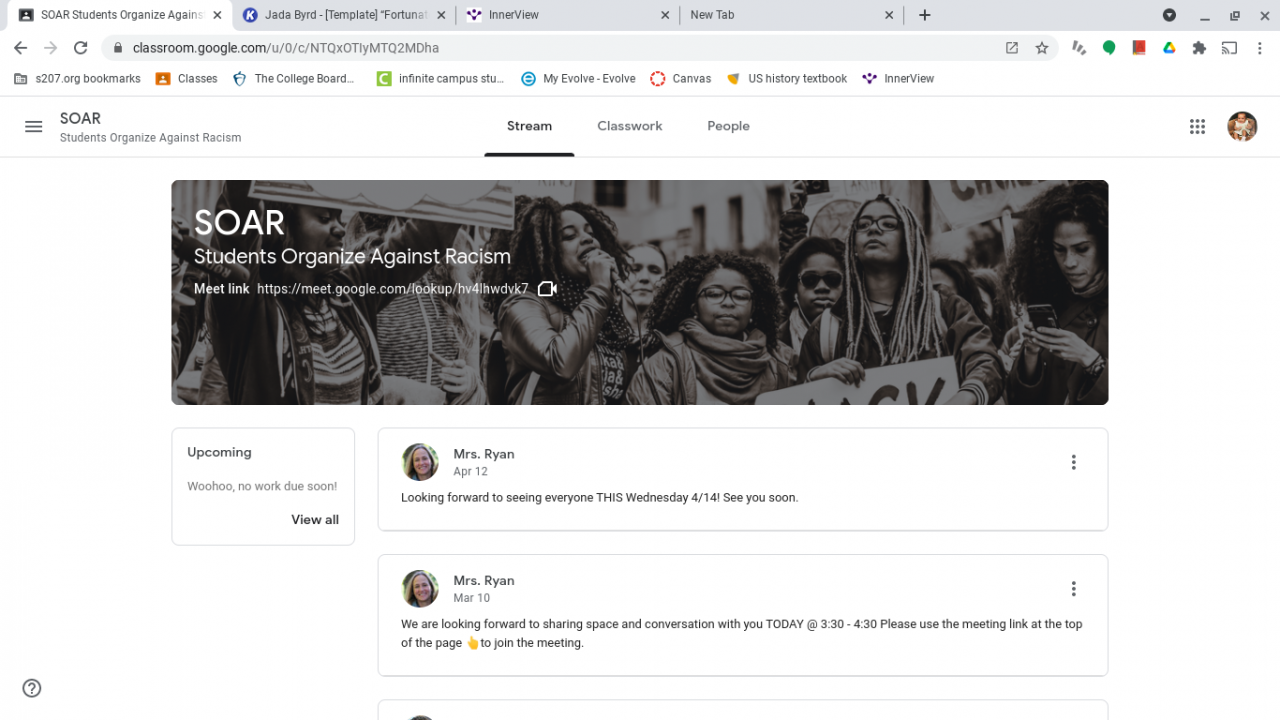The width and height of the screenshot is (1280, 720).
Task: Bookmark this page with the star icon
Action: [1042, 48]
